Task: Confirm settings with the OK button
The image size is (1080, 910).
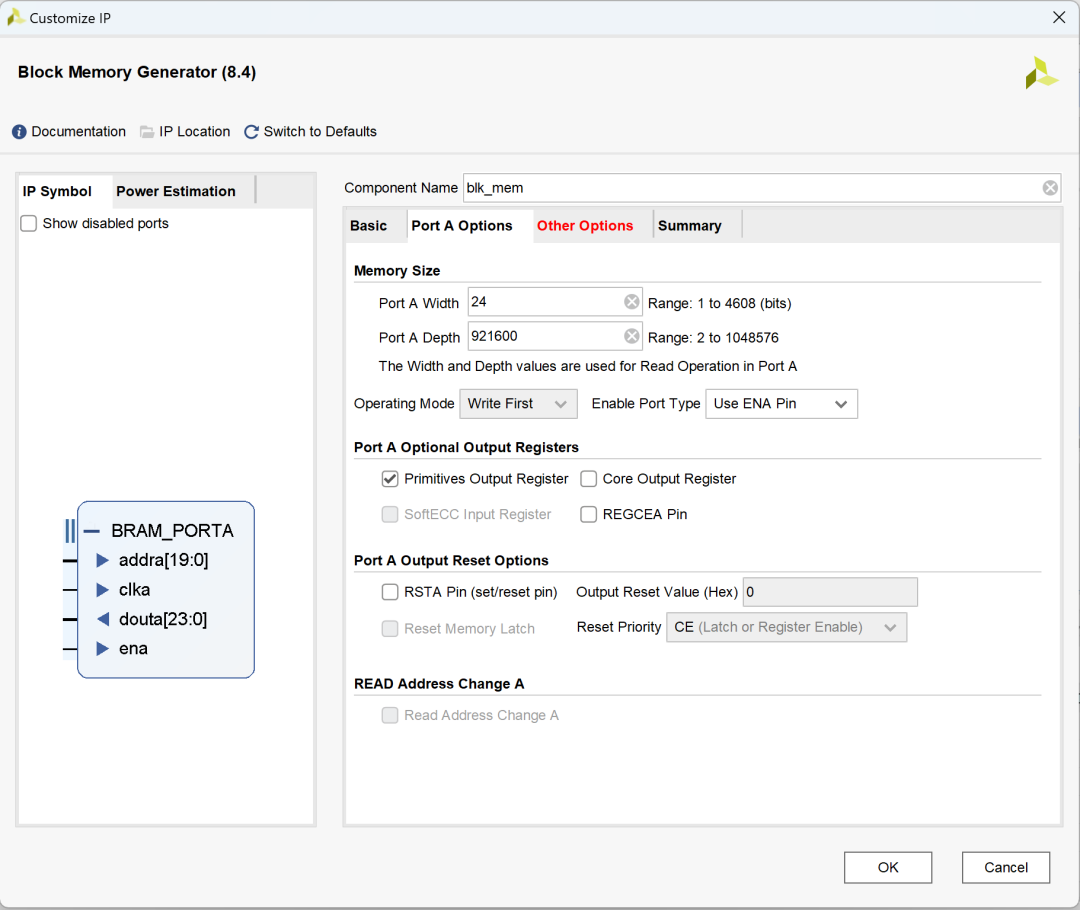Action: click(887, 867)
